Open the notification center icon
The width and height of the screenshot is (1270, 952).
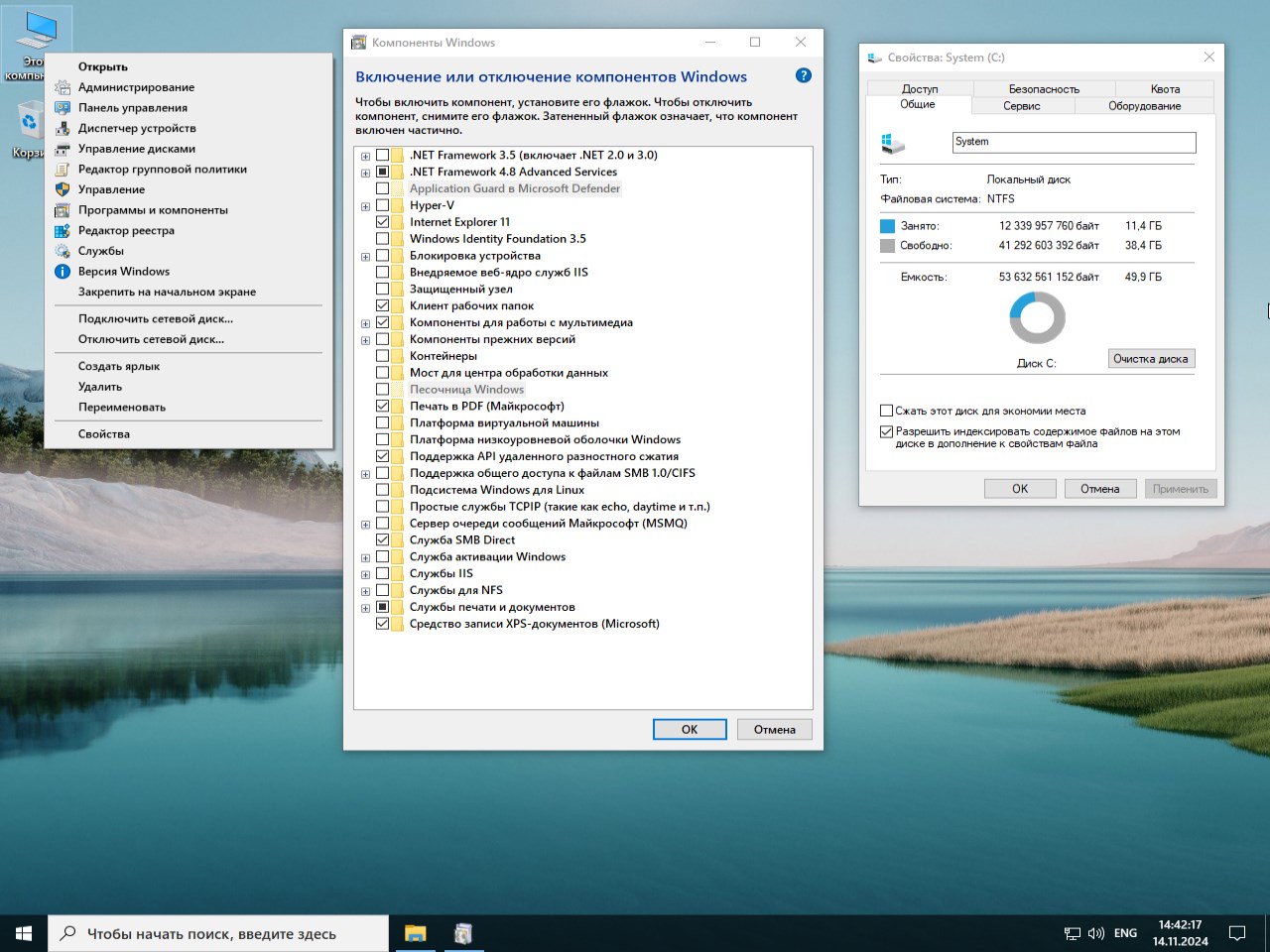[1237, 933]
